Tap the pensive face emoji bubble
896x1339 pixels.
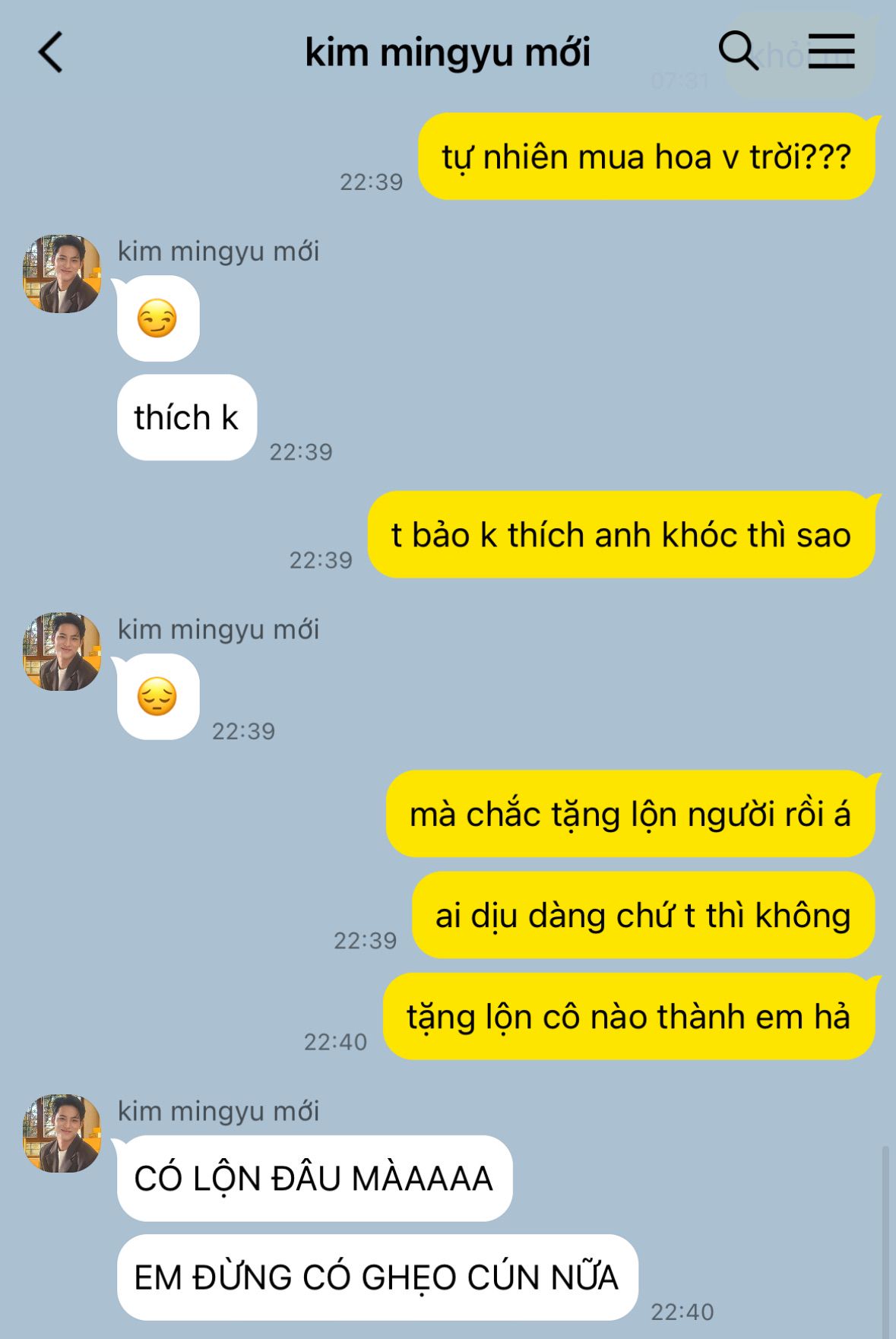click(x=158, y=697)
